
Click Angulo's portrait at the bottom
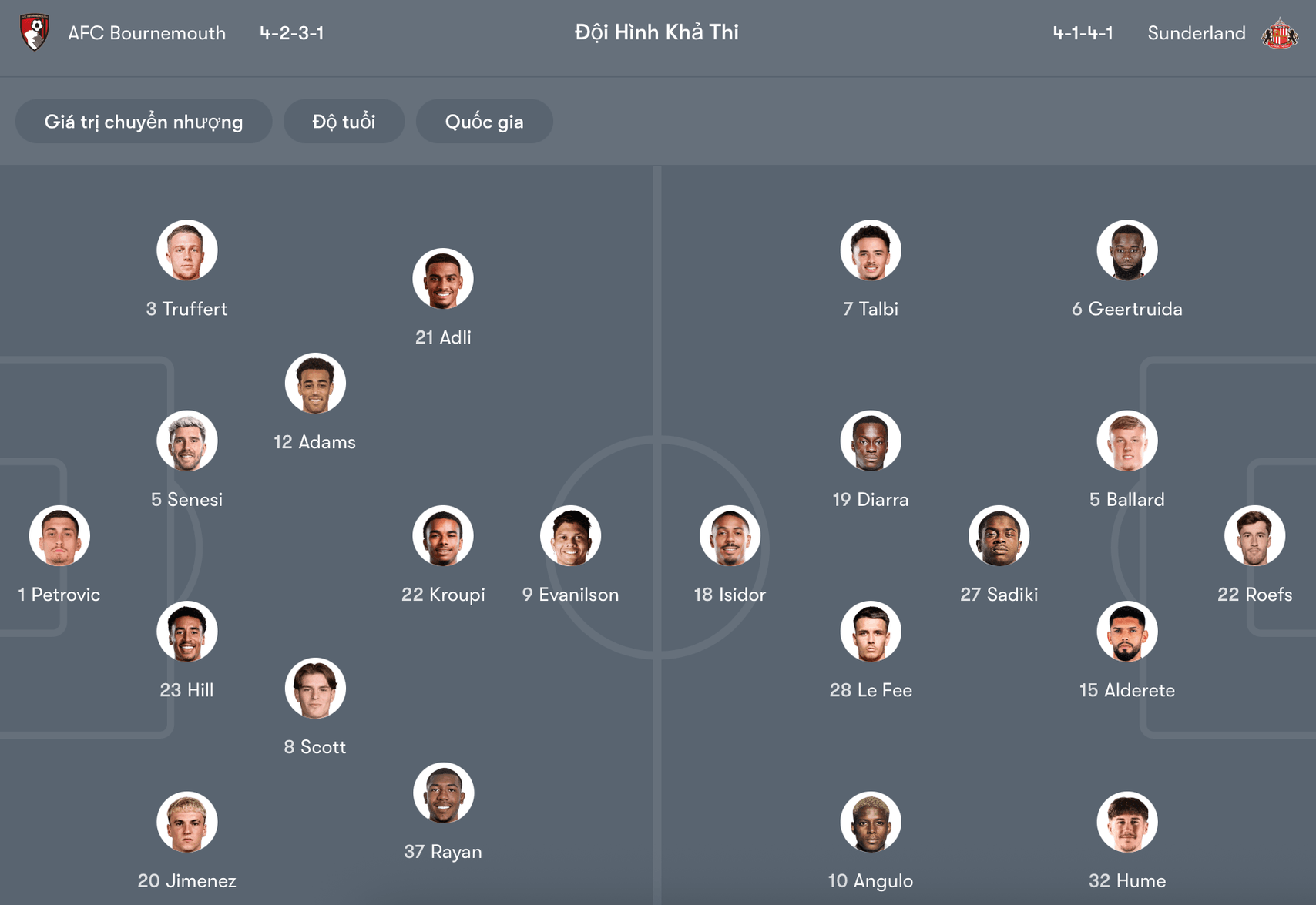tap(870, 821)
